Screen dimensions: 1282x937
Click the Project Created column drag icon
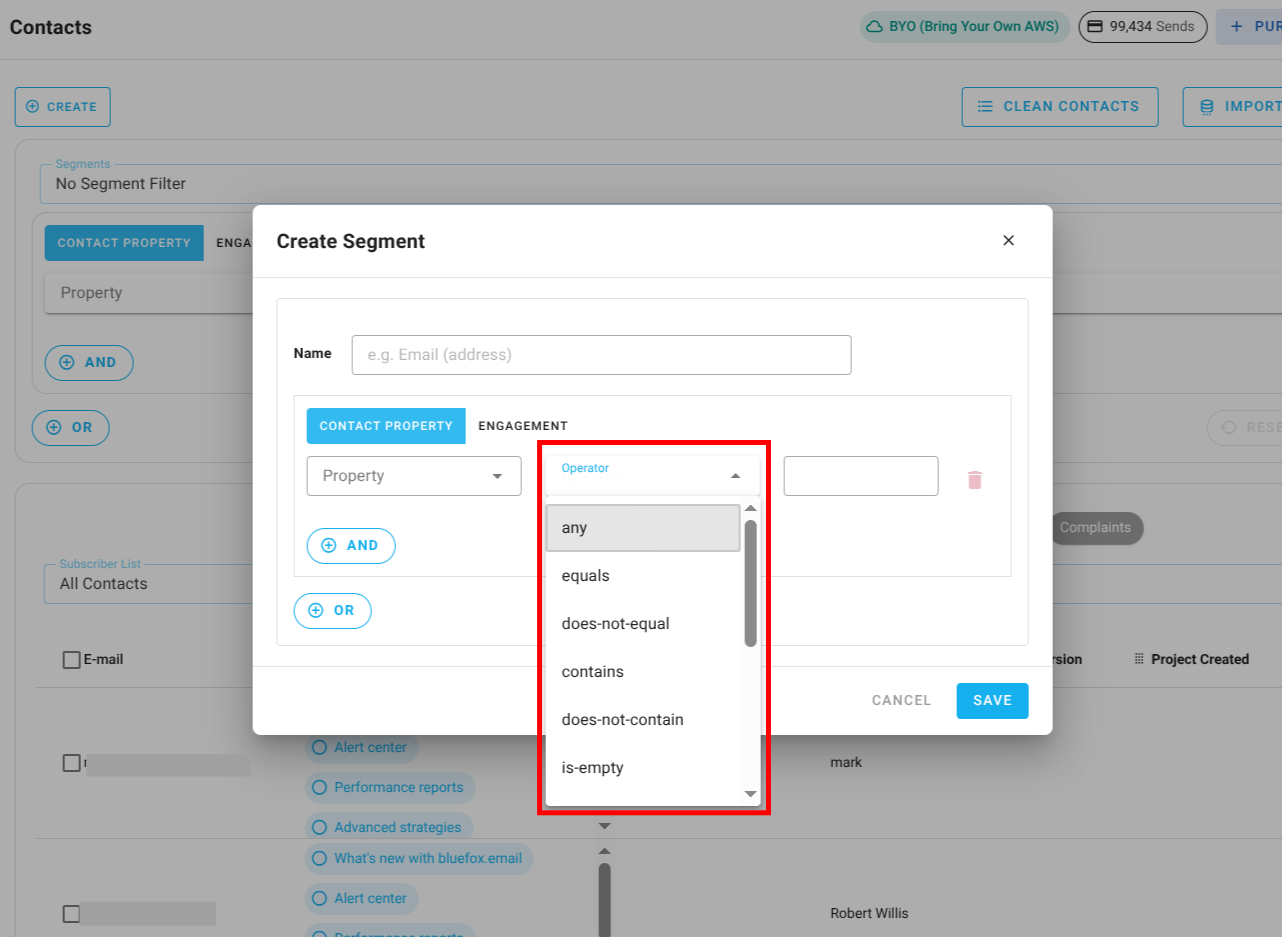pos(1139,659)
